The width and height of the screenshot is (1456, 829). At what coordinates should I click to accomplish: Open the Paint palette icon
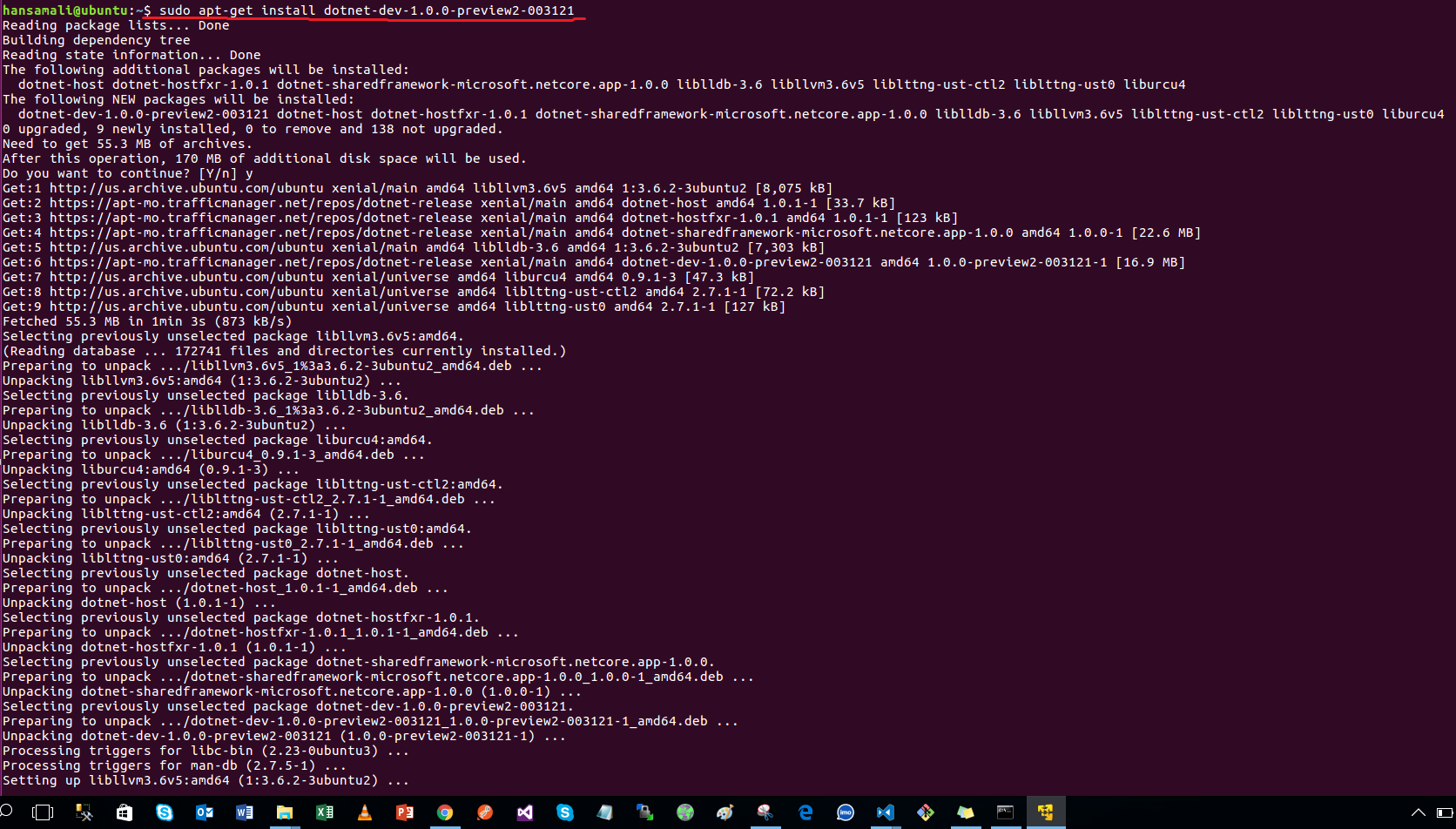click(x=725, y=812)
